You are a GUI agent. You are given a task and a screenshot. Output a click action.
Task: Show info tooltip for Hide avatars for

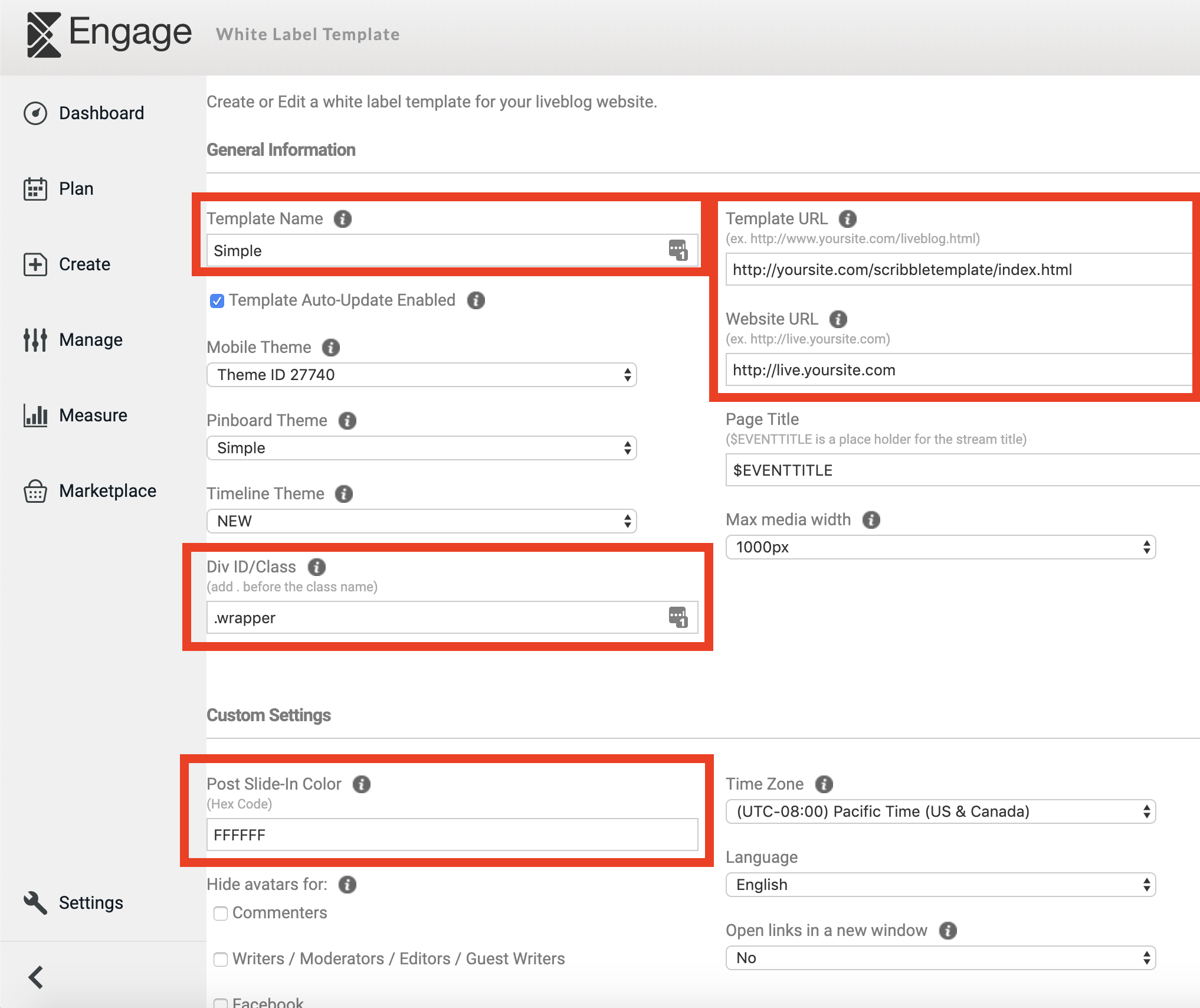(347, 885)
